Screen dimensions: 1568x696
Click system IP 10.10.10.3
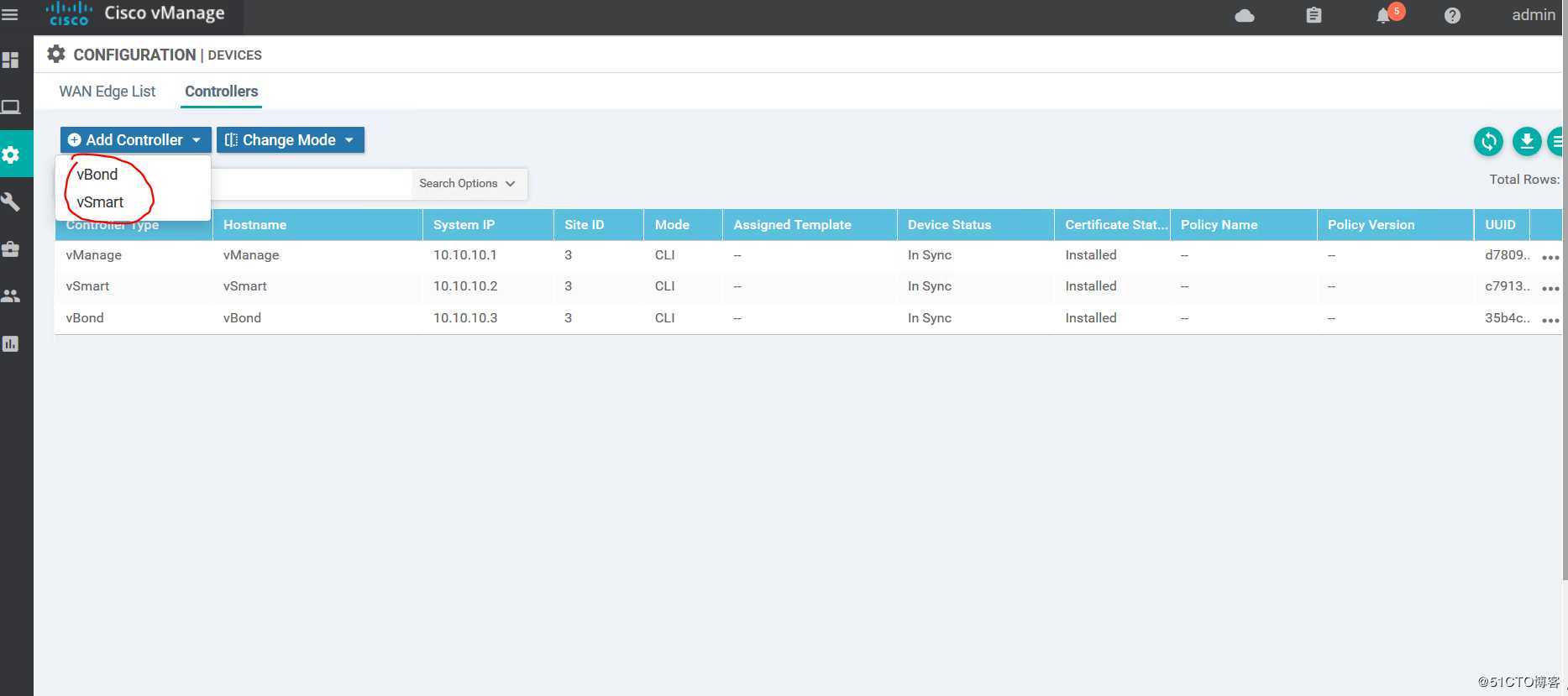(x=465, y=318)
